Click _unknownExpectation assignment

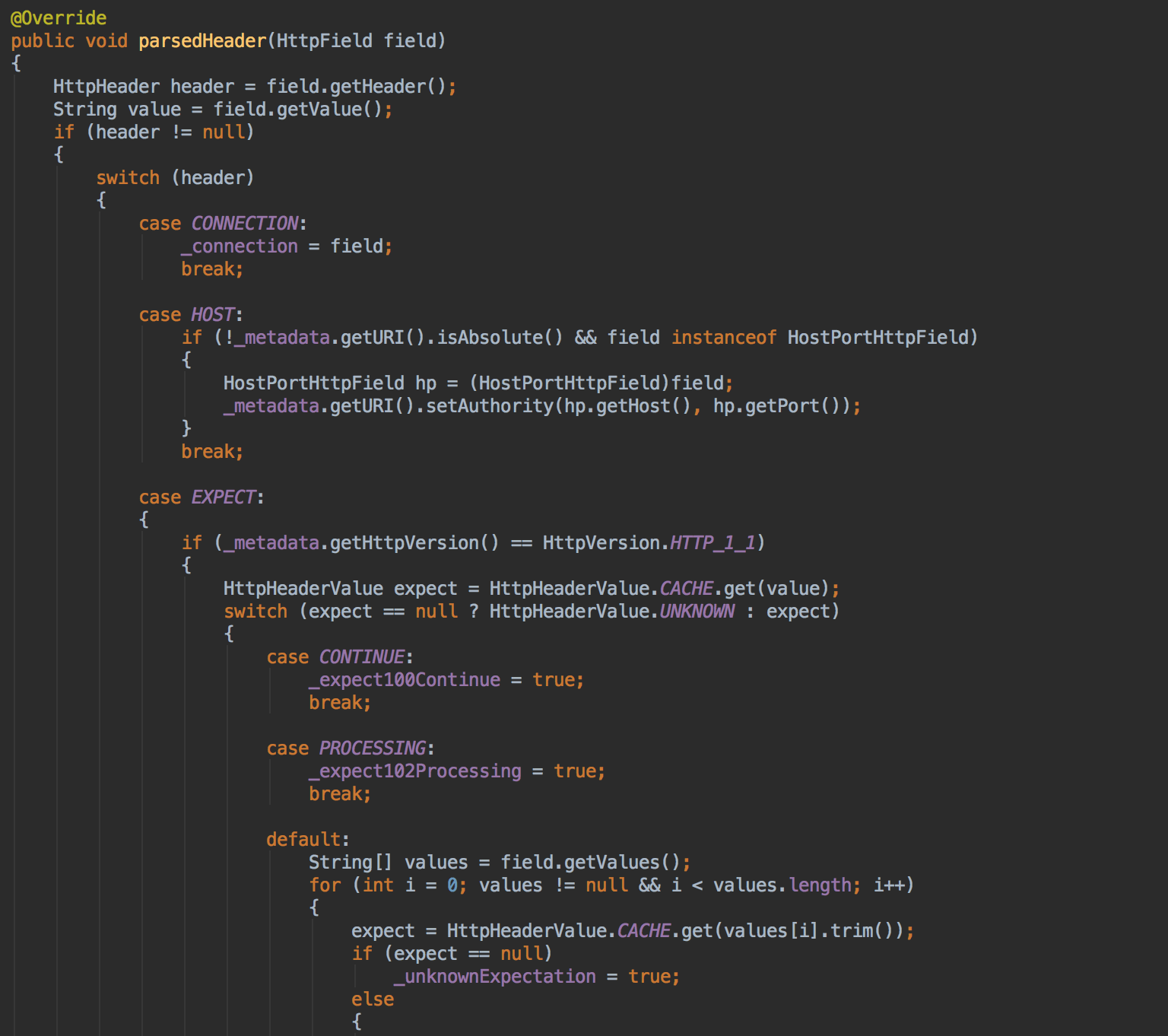(537, 976)
